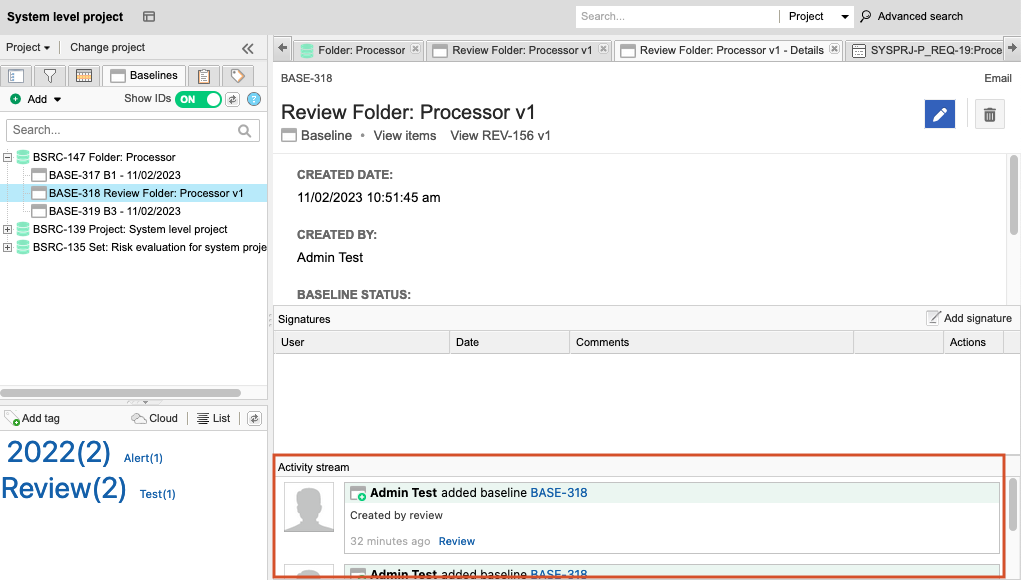Click the Add signature button

click(x=968, y=318)
